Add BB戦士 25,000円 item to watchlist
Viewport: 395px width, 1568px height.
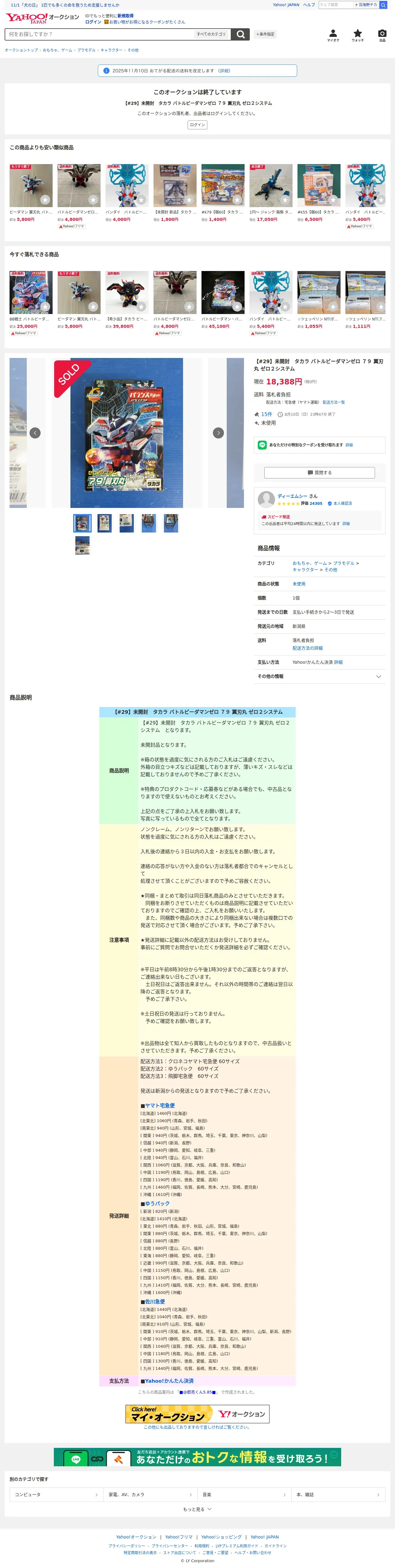(x=45, y=307)
